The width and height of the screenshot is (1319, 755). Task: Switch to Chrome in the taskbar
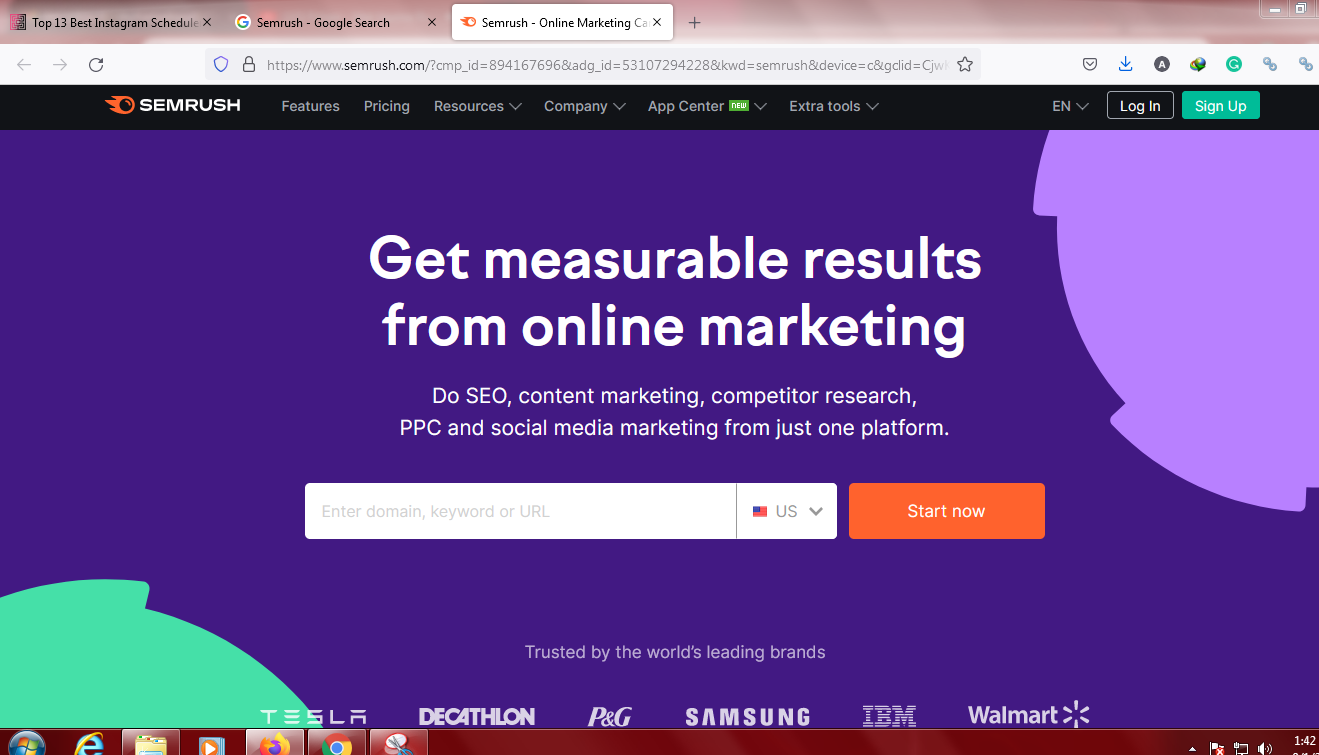[337, 744]
